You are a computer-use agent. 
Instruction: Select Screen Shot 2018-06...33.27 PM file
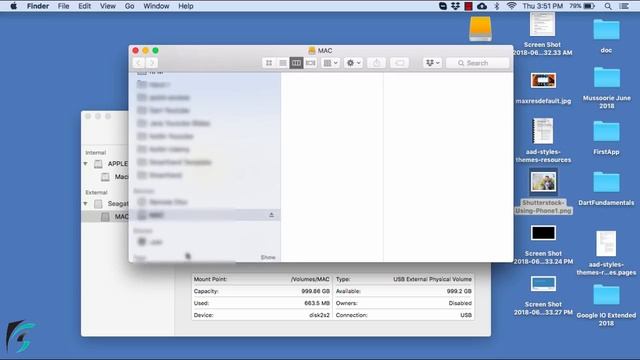[543, 284]
